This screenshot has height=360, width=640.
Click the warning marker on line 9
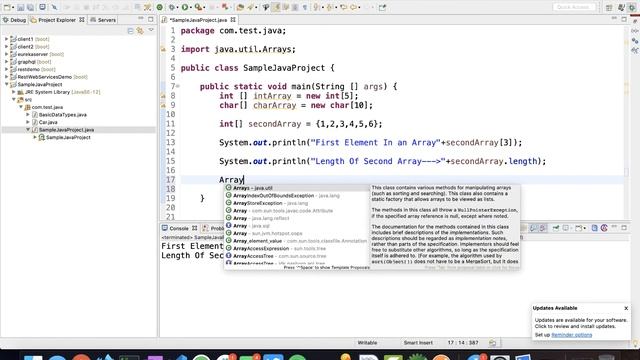[x=163, y=105]
